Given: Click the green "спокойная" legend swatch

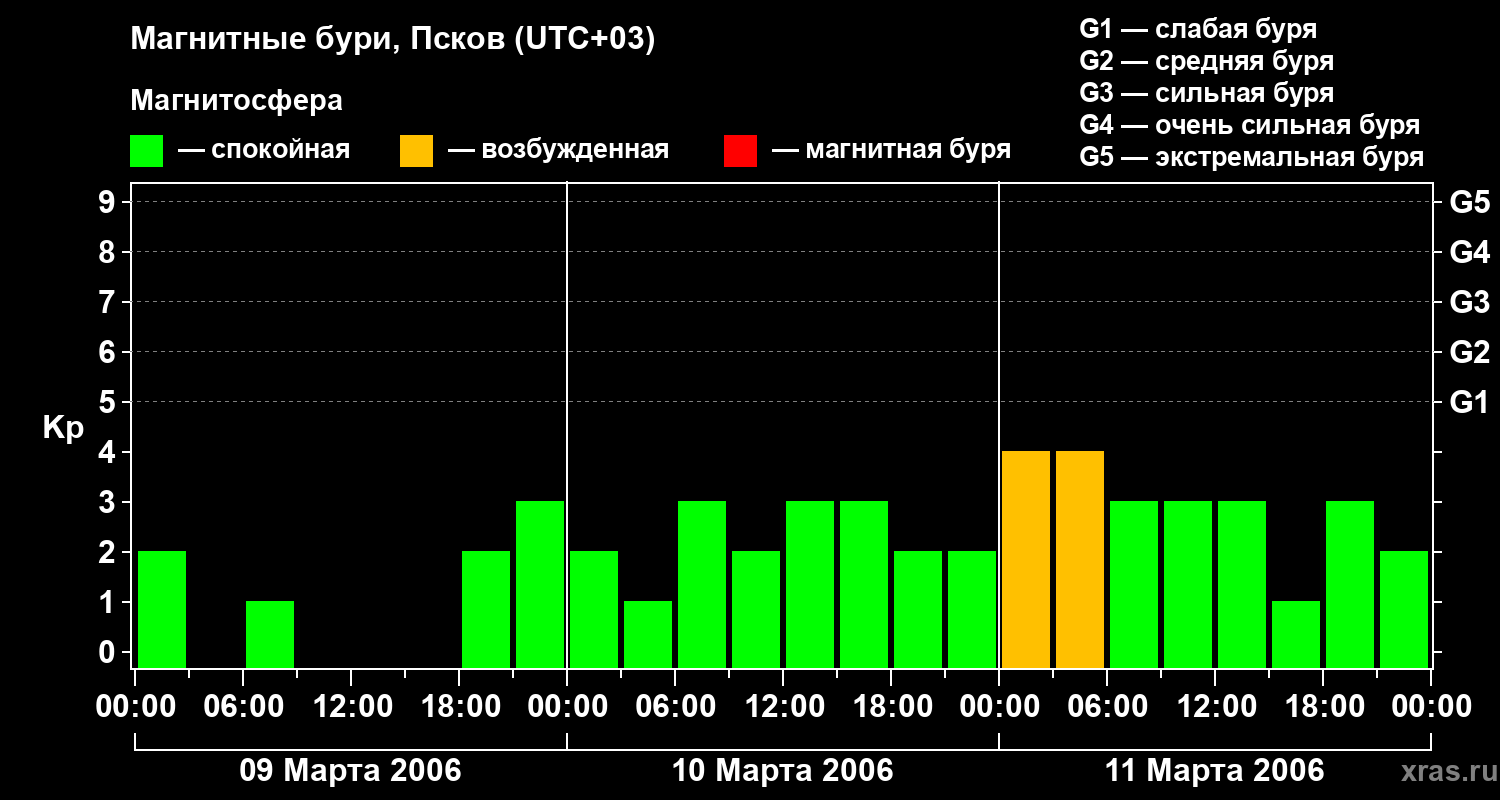Looking at the screenshot, I should [146, 151].
